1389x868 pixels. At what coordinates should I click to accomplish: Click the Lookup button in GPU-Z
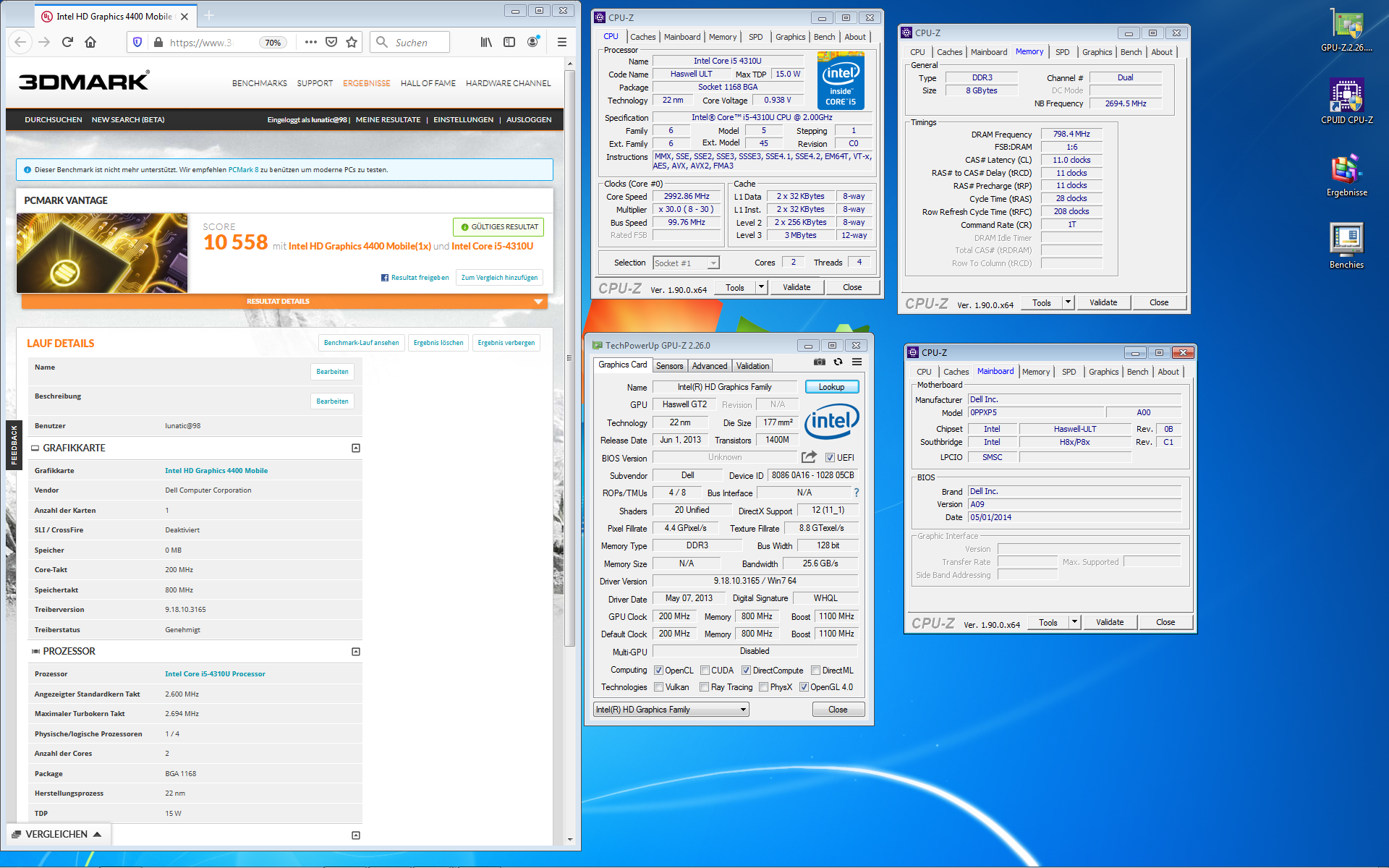(832, 387)
